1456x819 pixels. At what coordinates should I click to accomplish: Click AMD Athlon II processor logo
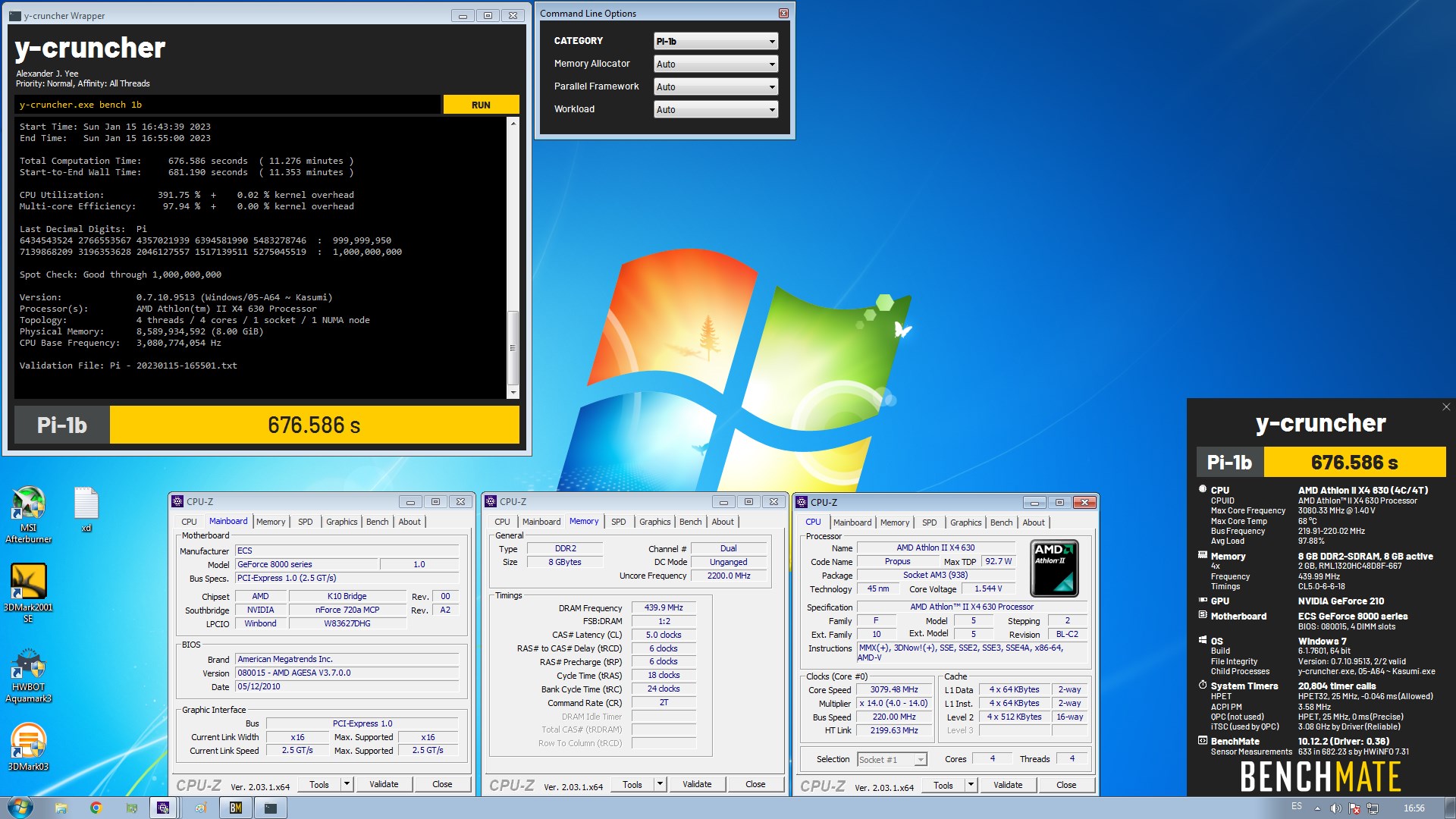1054,568
